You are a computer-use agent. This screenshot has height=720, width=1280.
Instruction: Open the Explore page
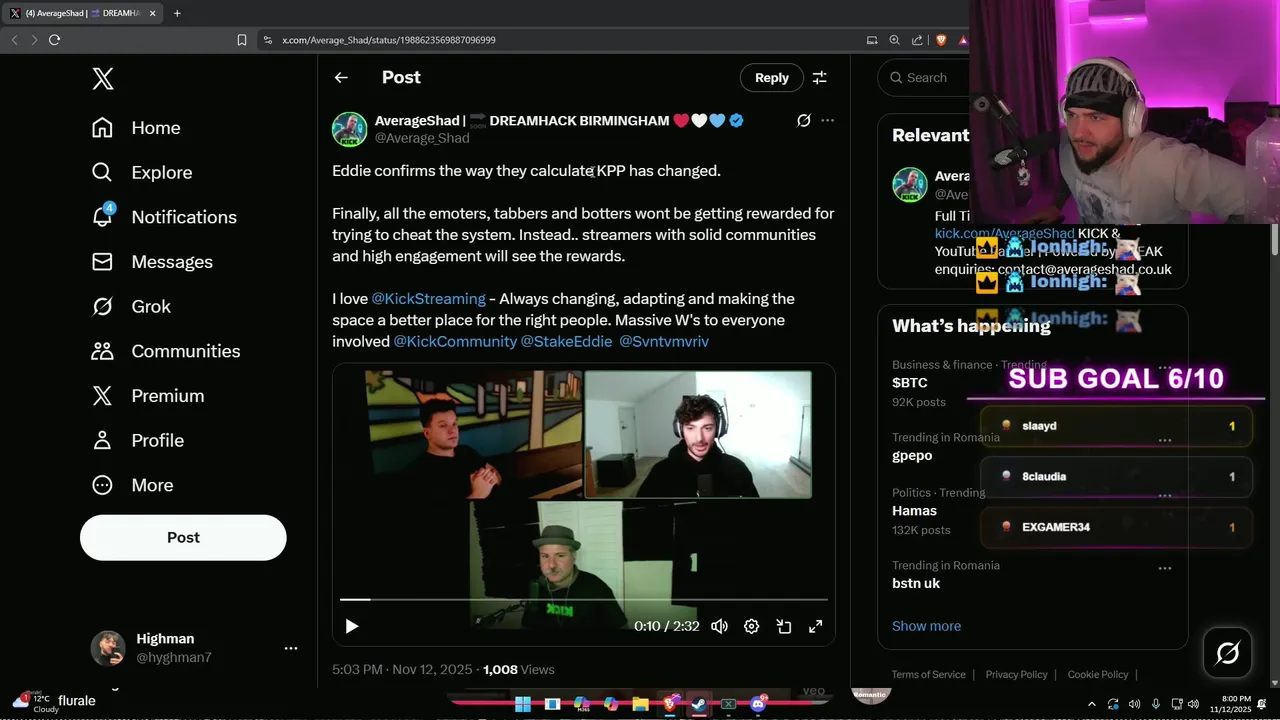(141, 172)
